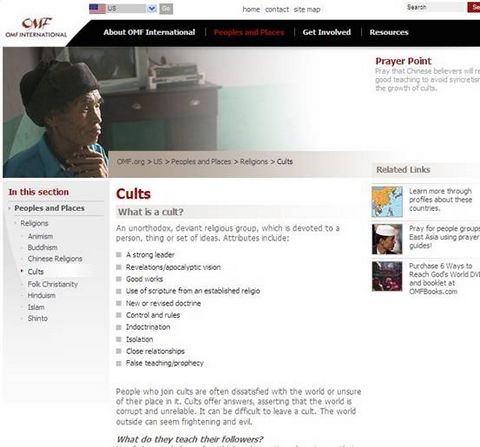Click the Go button beside country selector

point(166,9)
